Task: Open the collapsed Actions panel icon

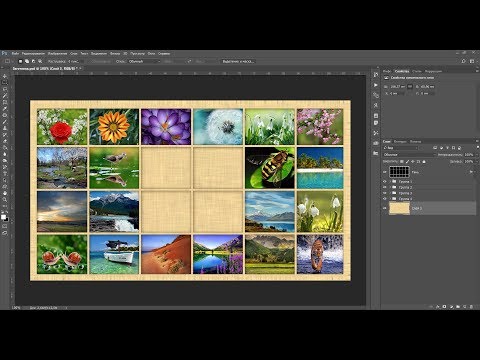Action: coord(376,85)
